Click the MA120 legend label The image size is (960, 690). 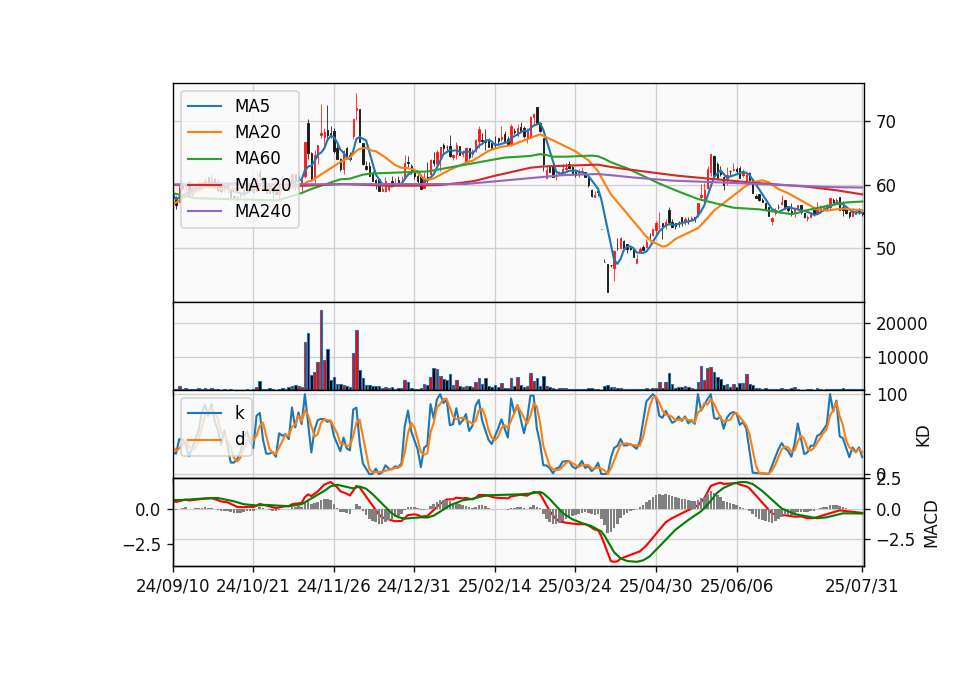[x=263, y=184]
